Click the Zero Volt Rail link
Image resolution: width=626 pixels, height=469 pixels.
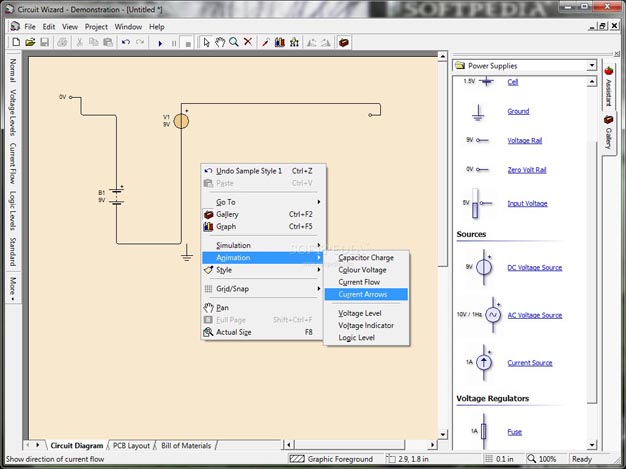click(x=527, y=170)
